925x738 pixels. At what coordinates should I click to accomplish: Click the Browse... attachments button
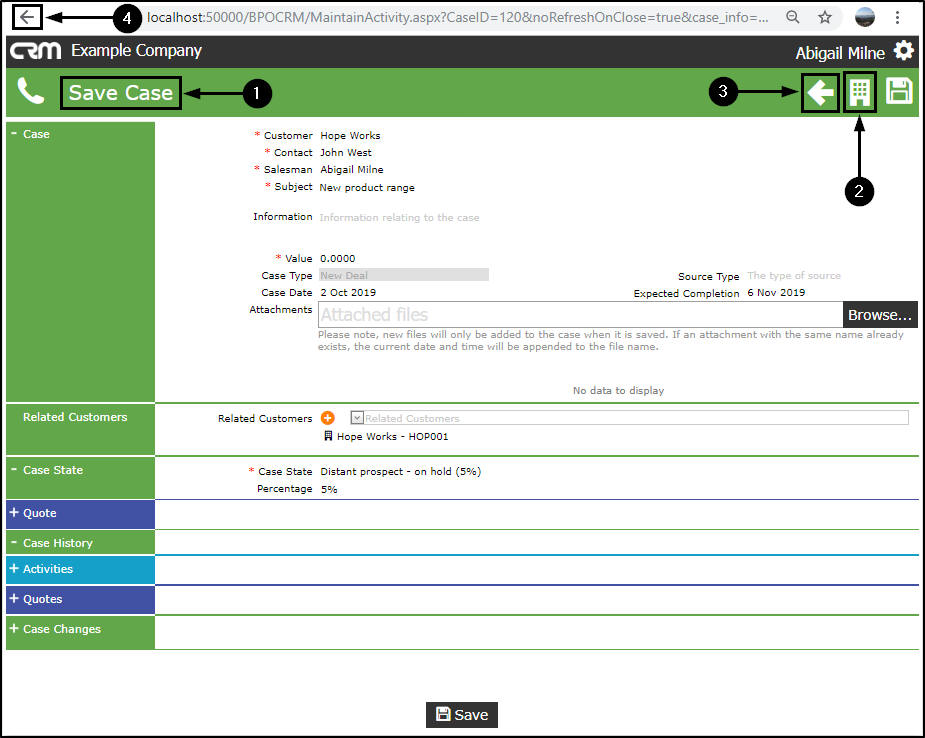click(880, 315)
